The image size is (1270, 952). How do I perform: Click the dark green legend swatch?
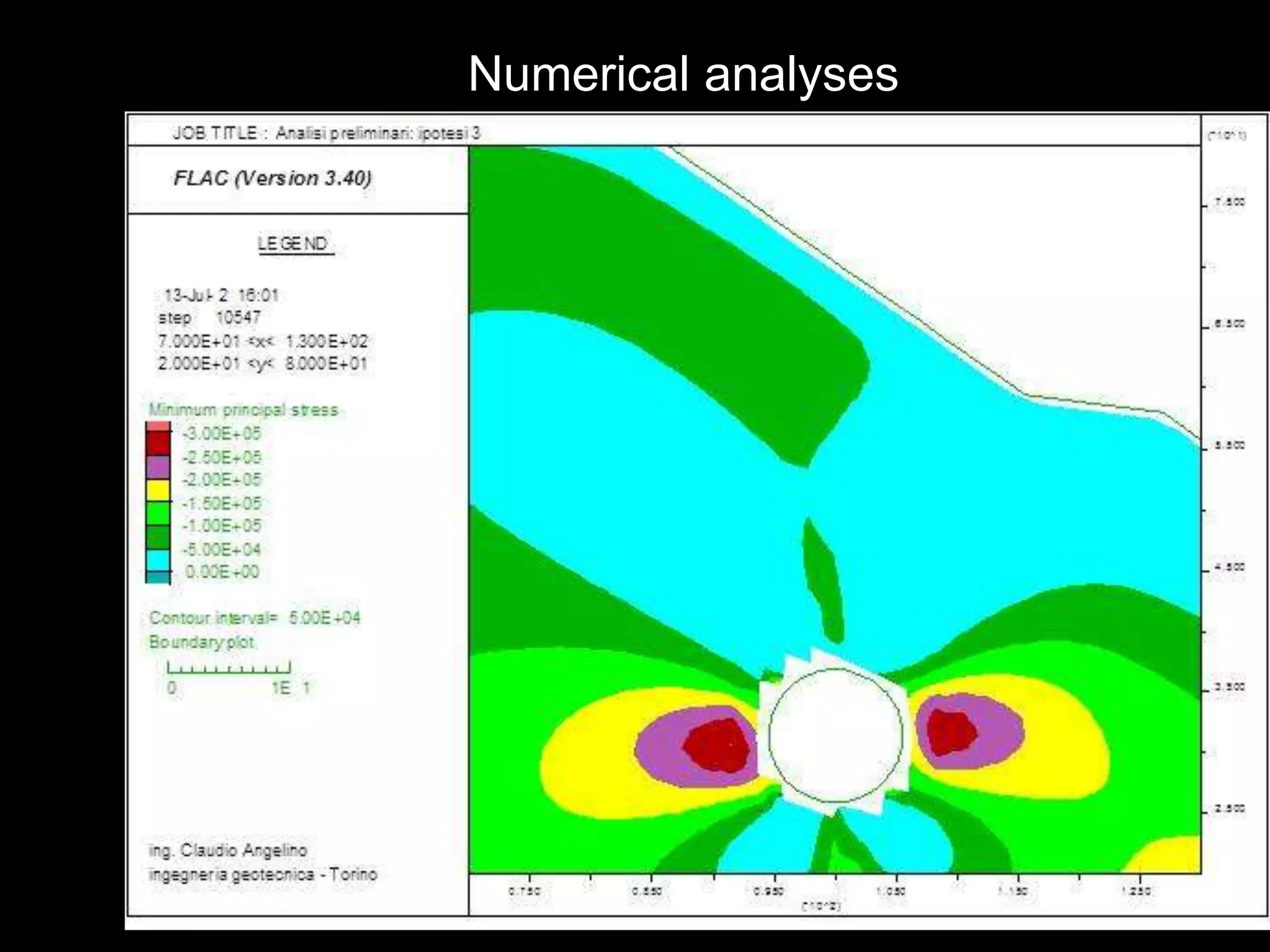[158, 537]
